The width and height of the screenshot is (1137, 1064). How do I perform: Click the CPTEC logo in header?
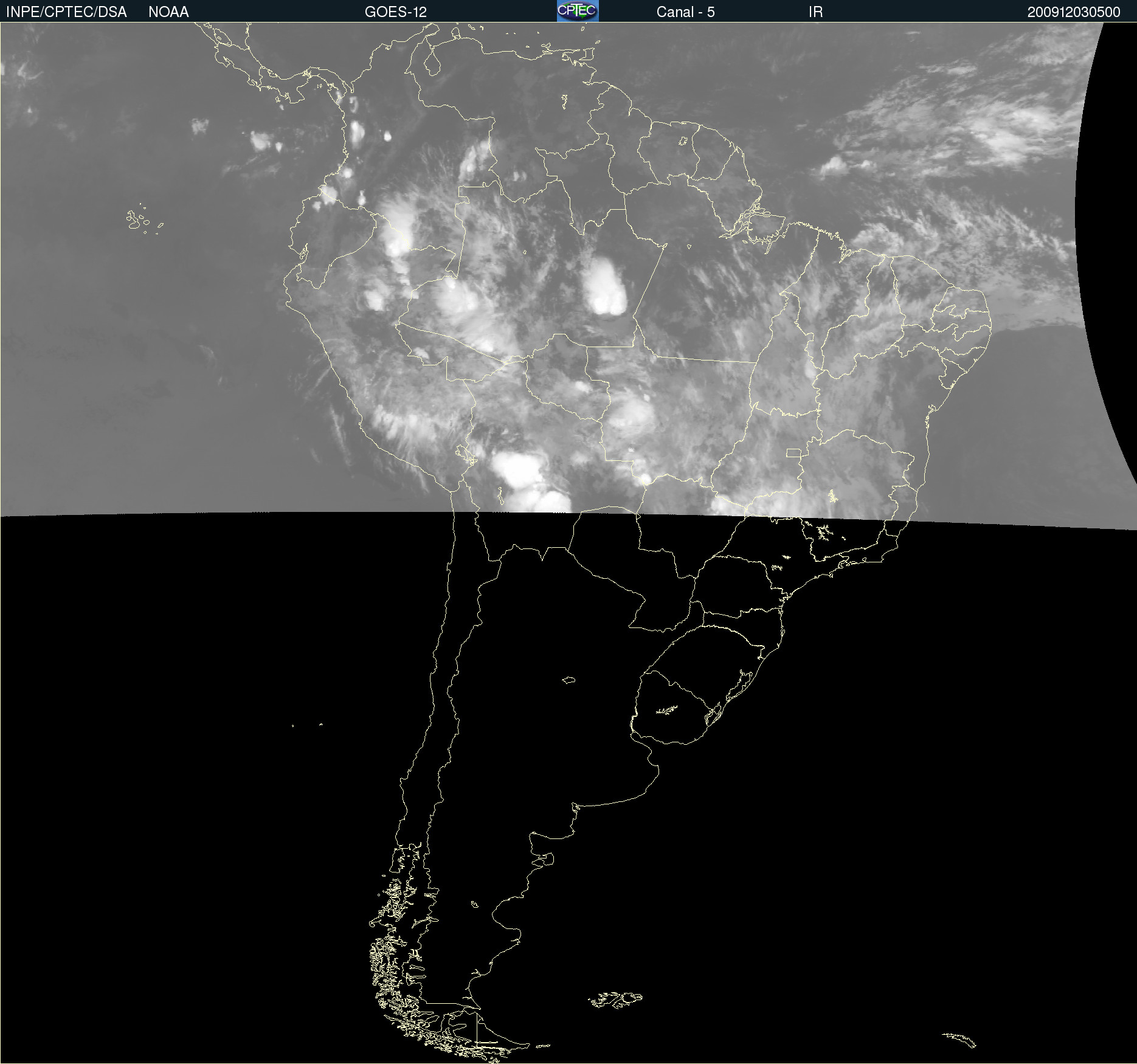point(578,11)
